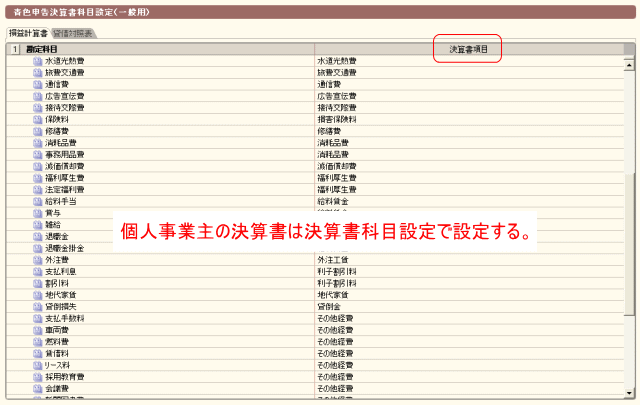The image size is (640, 405).
Task: Click the account icon beside 保険料
Action: (38, 120)
